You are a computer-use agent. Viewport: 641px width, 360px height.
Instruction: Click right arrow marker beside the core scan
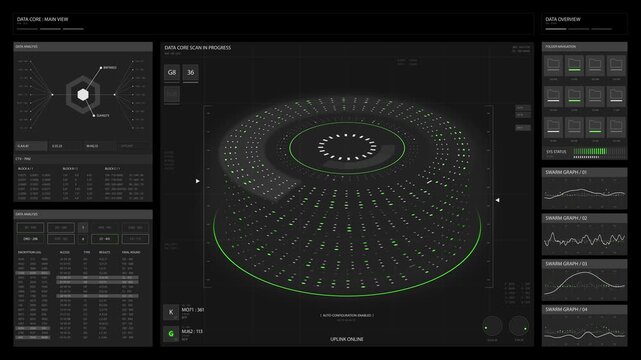[x=498, y=200]
